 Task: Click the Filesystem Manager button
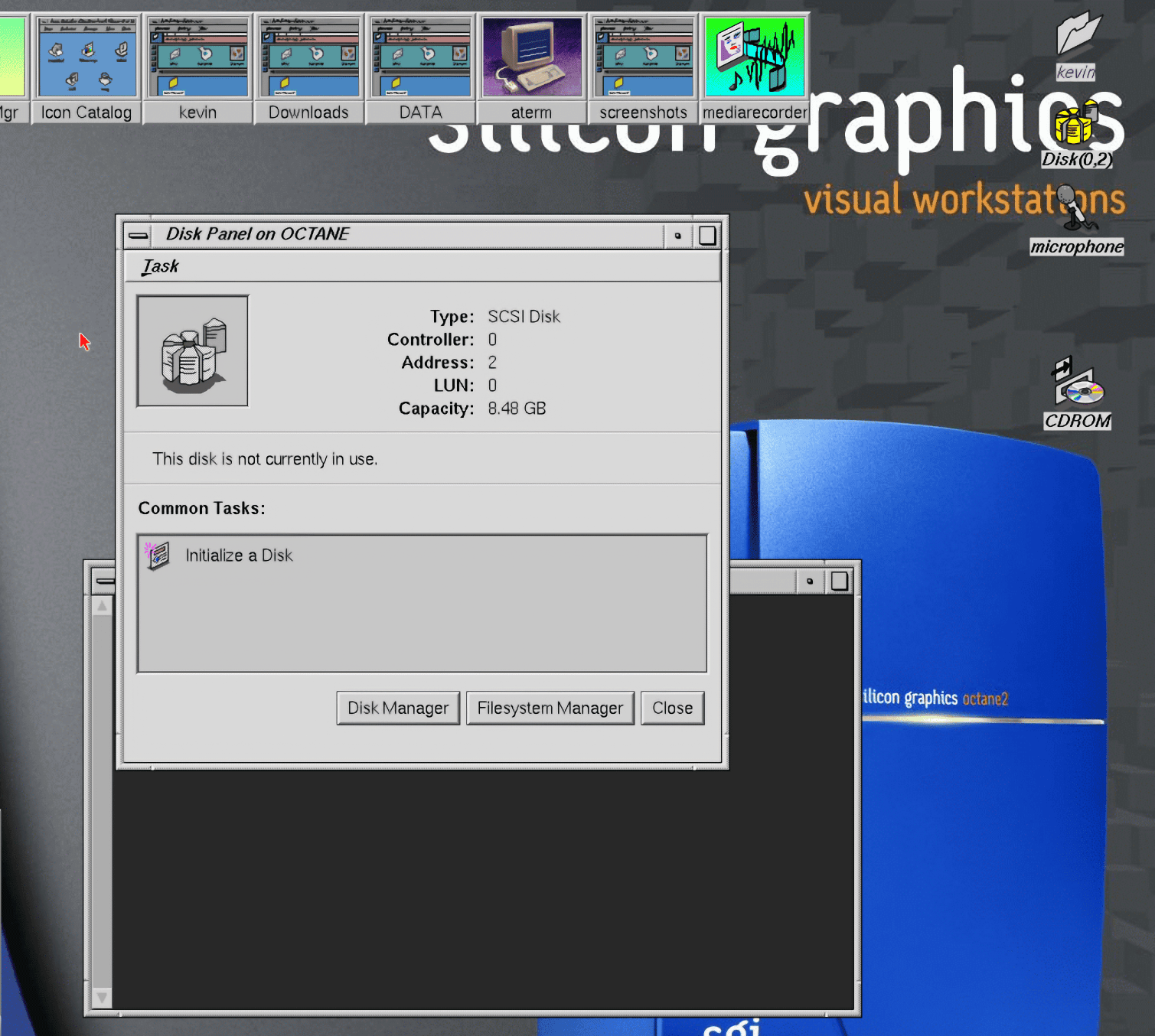pyautogui.click(x=550, y=709)
